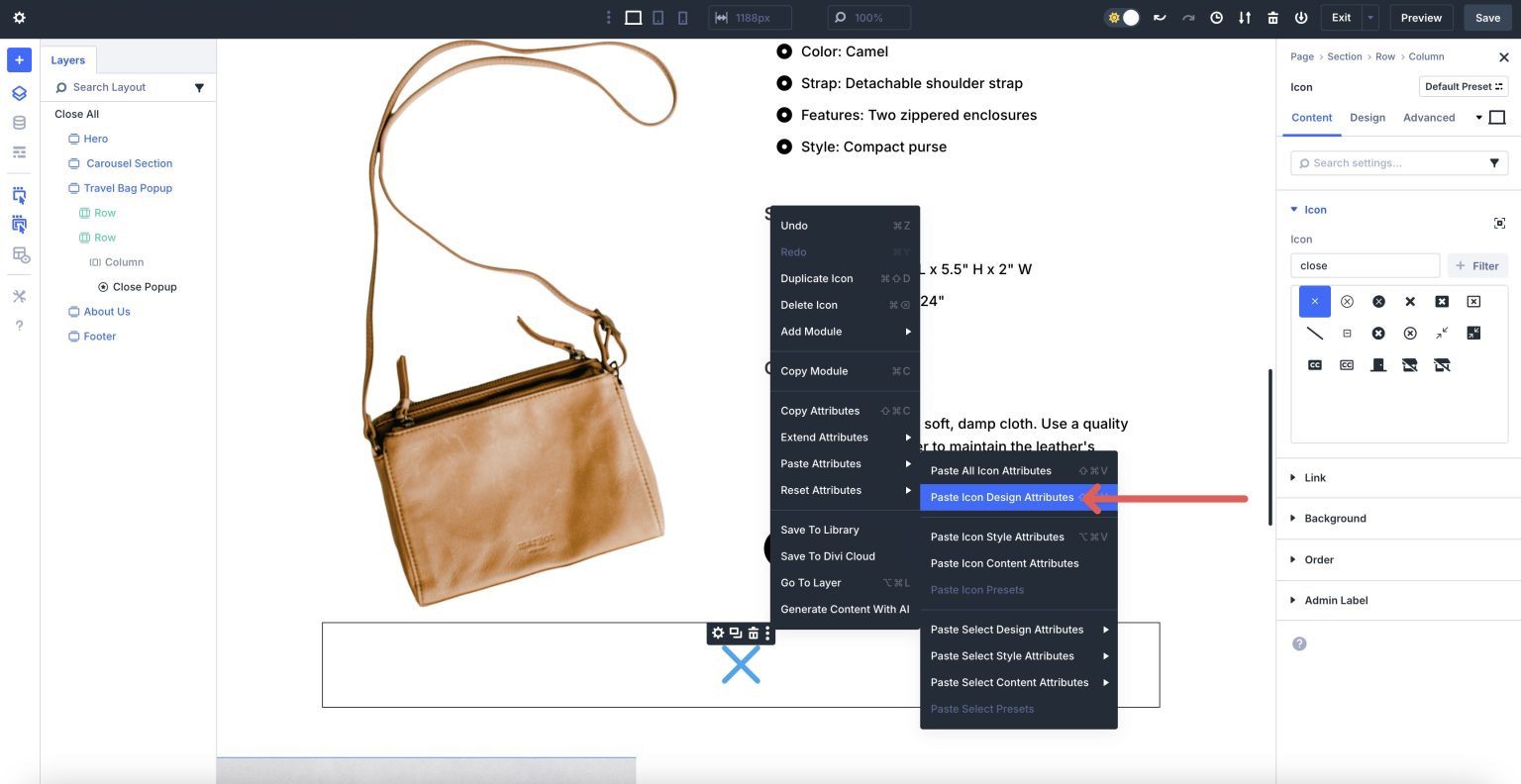
Task: Click the Preview button
Action: coord(1420,17)
